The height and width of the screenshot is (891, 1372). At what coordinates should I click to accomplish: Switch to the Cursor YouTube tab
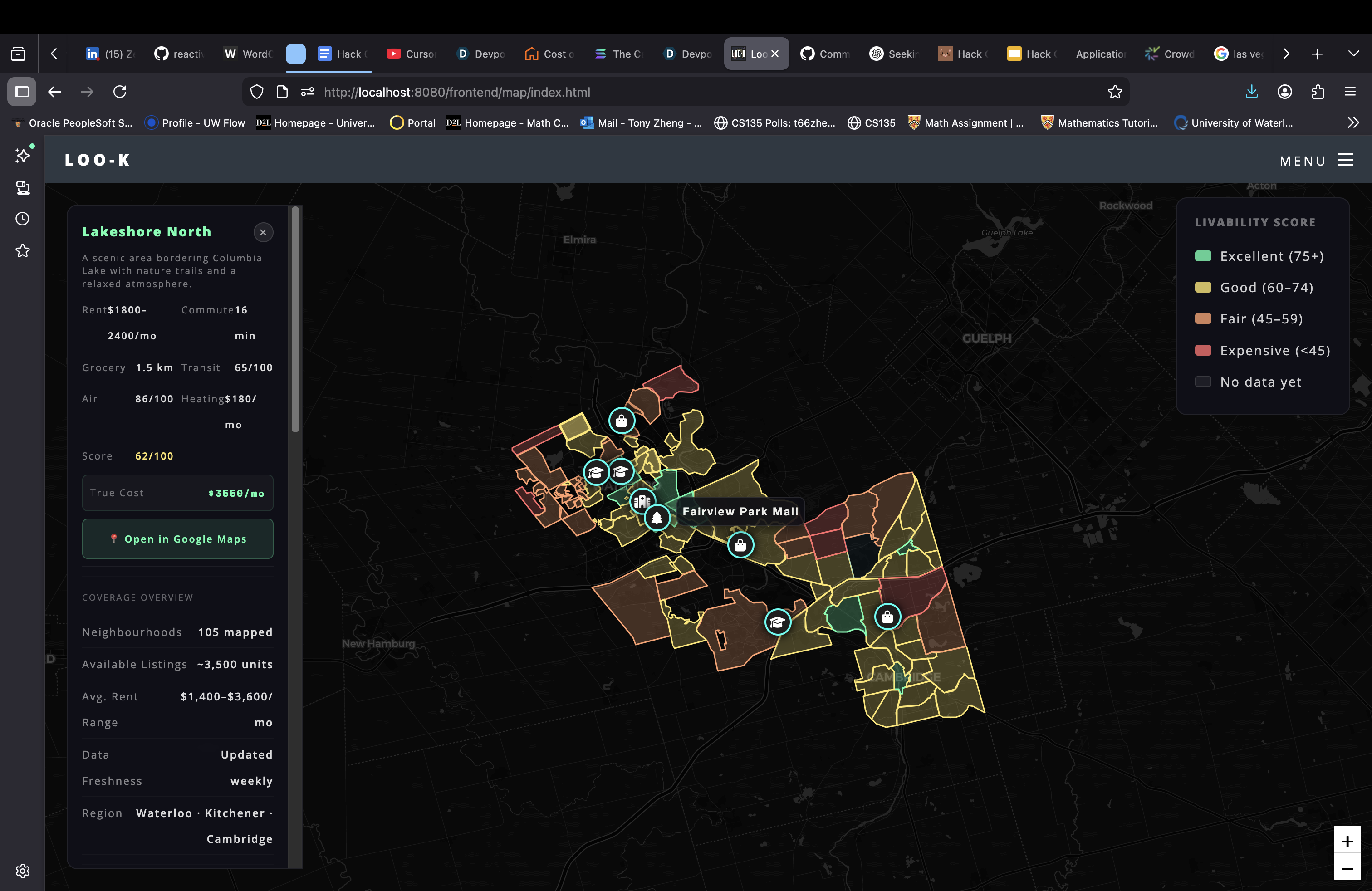pos(411,54)
